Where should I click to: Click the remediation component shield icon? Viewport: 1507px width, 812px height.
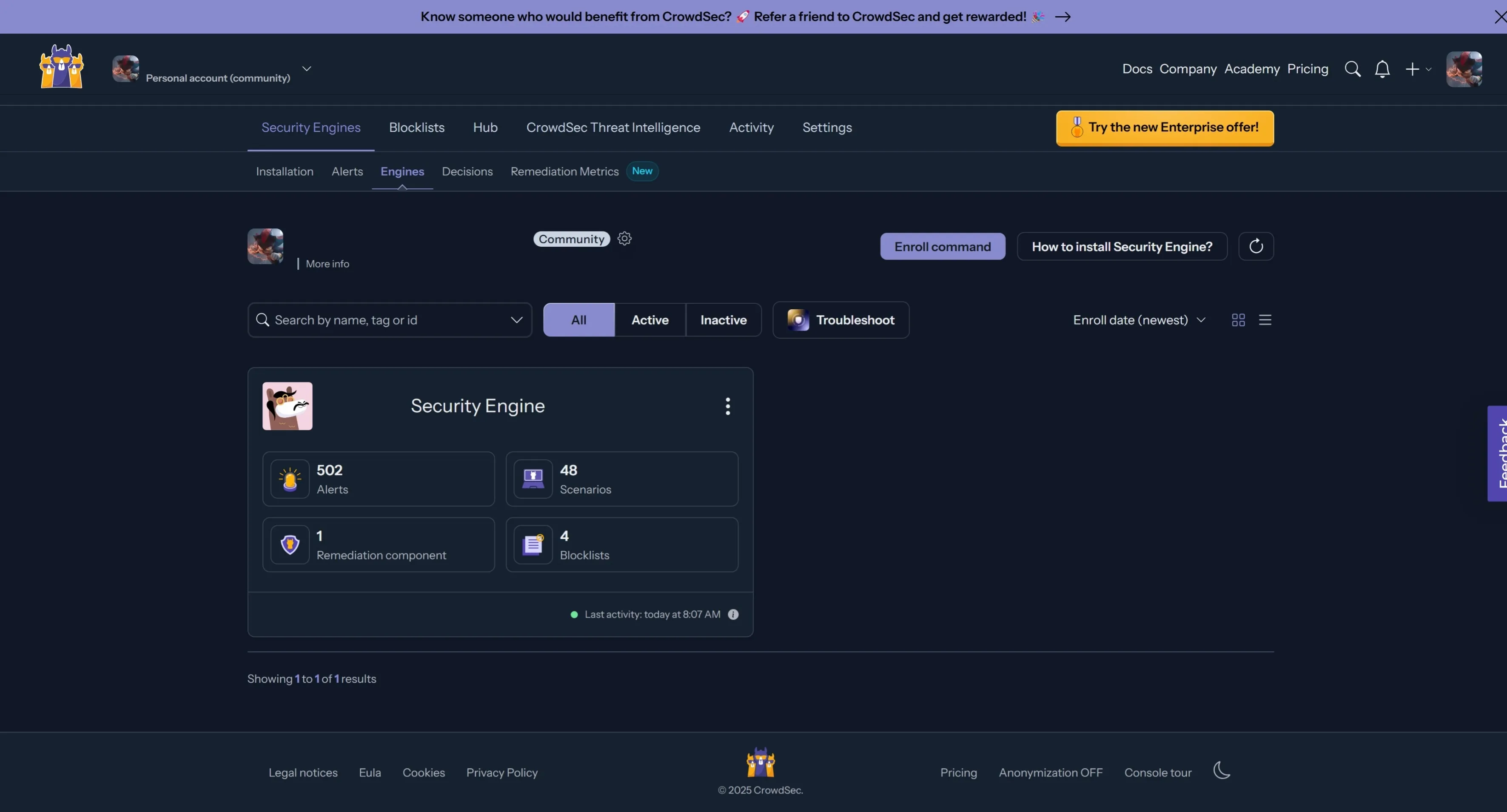click(x=290, y=544)
